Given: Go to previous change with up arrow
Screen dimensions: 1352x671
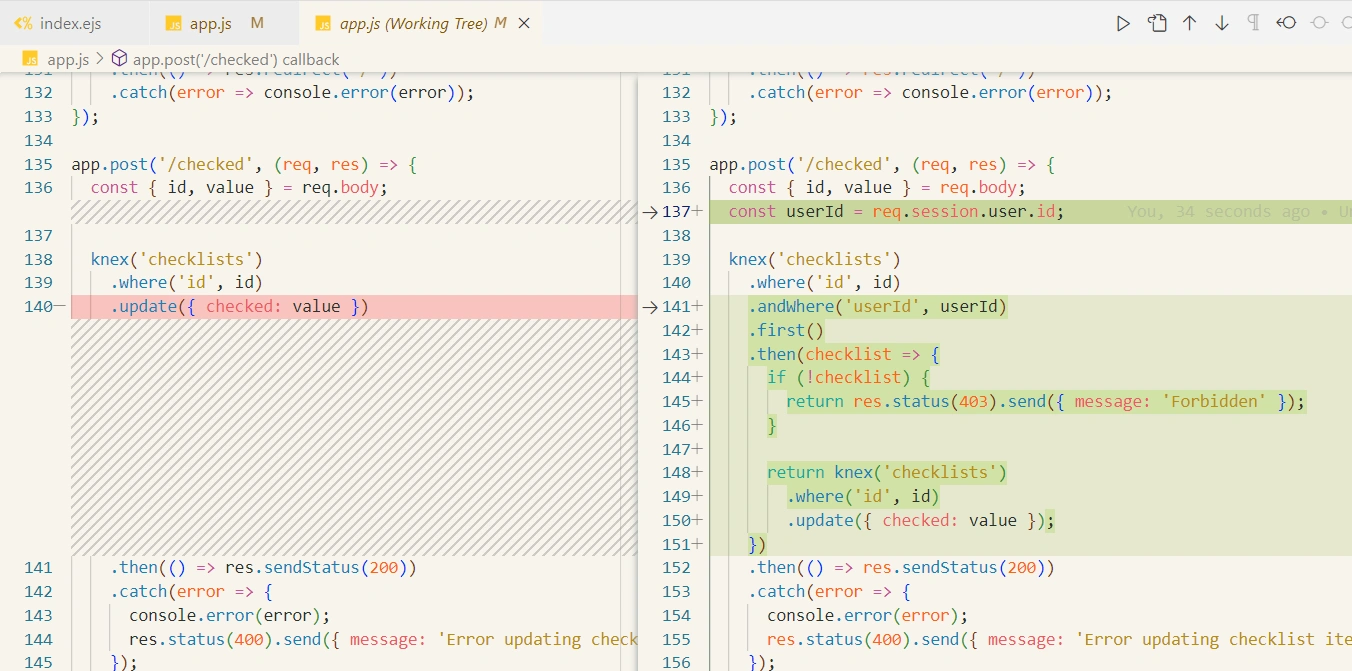Looking at the screenshot, I should [1189, 23].
